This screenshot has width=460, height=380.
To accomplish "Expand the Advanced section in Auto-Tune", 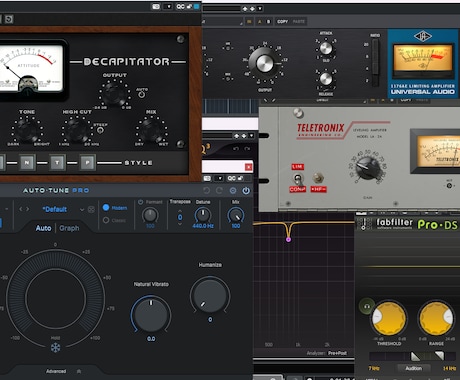I will (56, 371).
